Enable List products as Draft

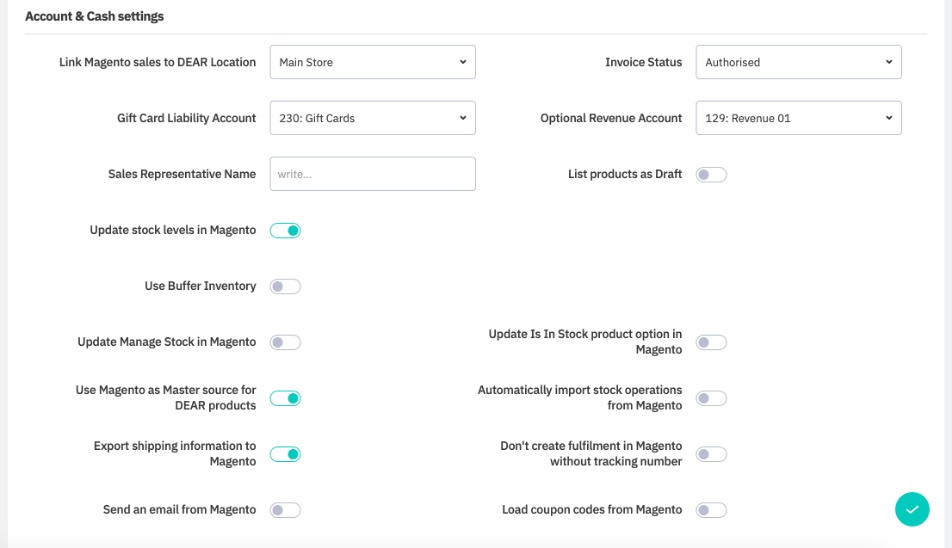(711, 175)
